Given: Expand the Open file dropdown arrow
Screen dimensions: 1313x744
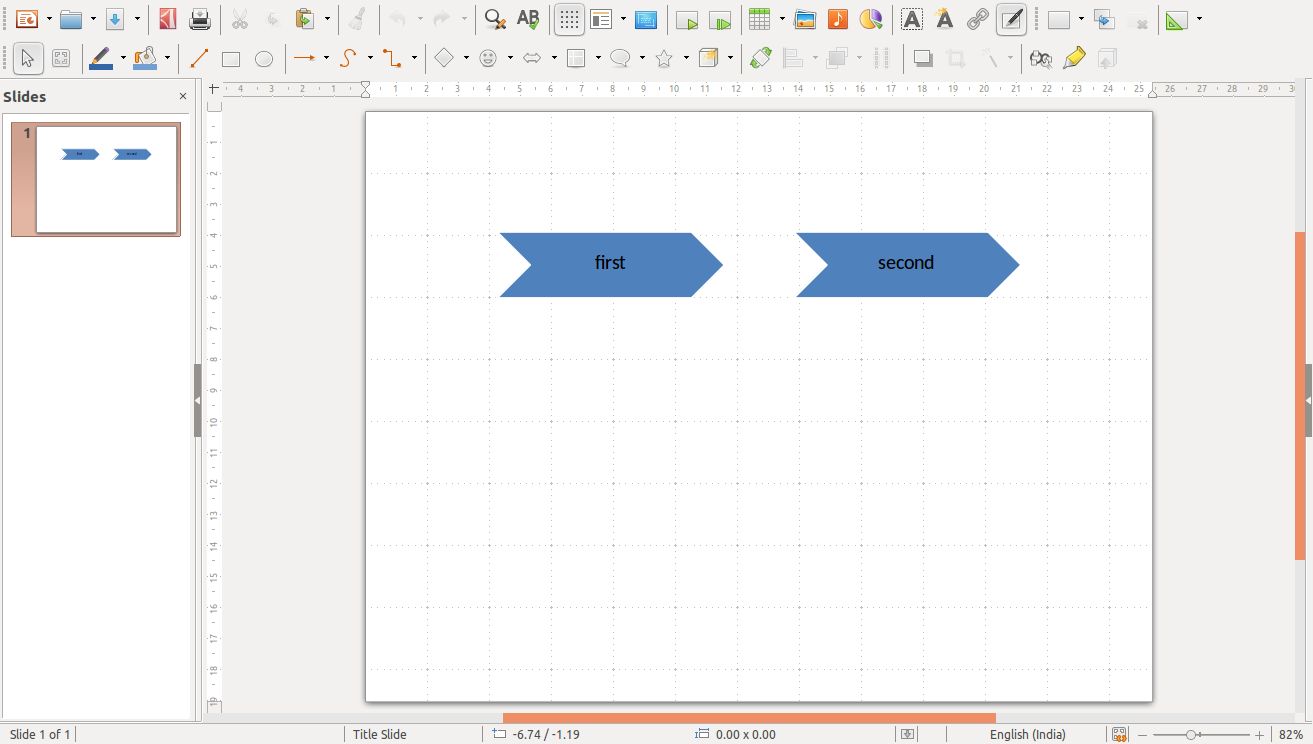Looking at the screenshot, I should click(93, 19).
